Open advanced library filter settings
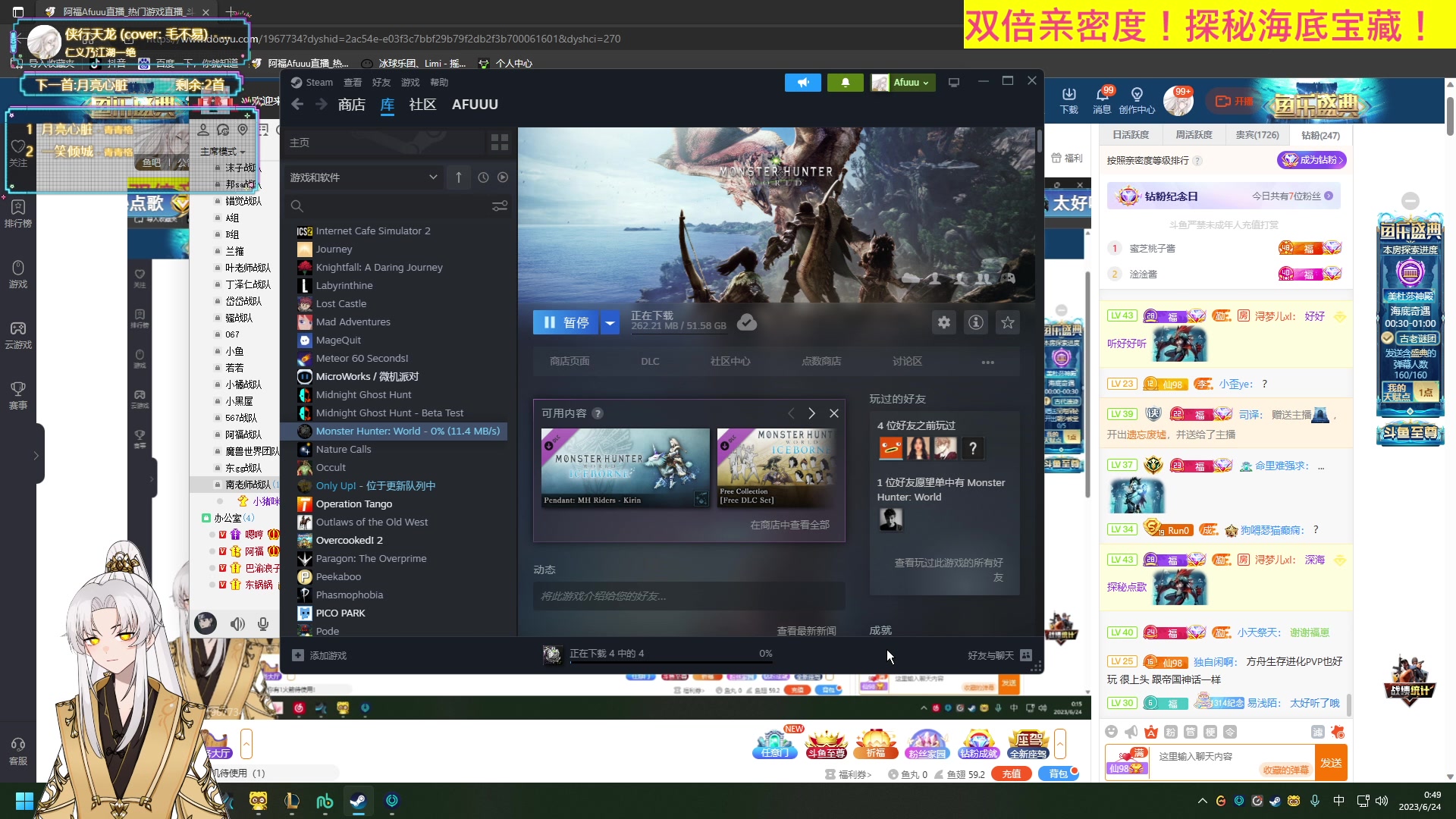Screen dimensions: 1456x819 [x=500, y=206]
